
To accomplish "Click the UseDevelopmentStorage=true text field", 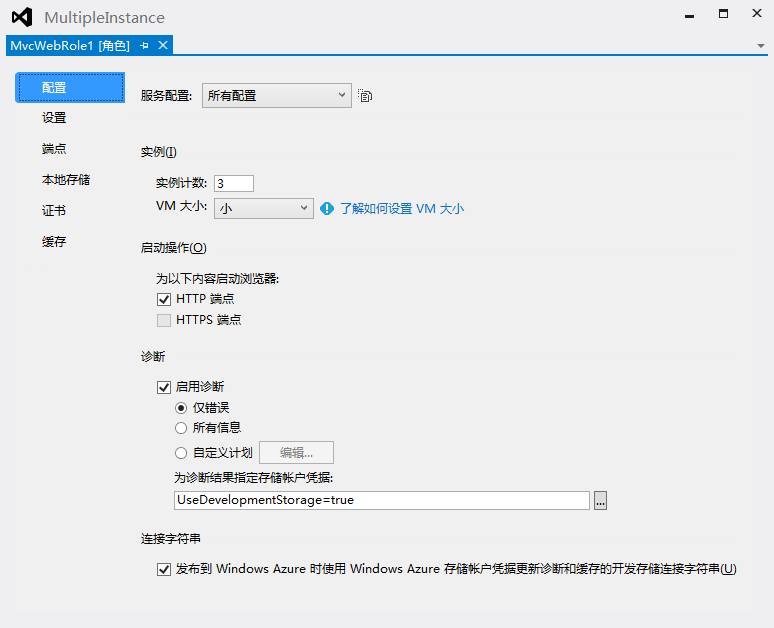I will click(382, 500).
